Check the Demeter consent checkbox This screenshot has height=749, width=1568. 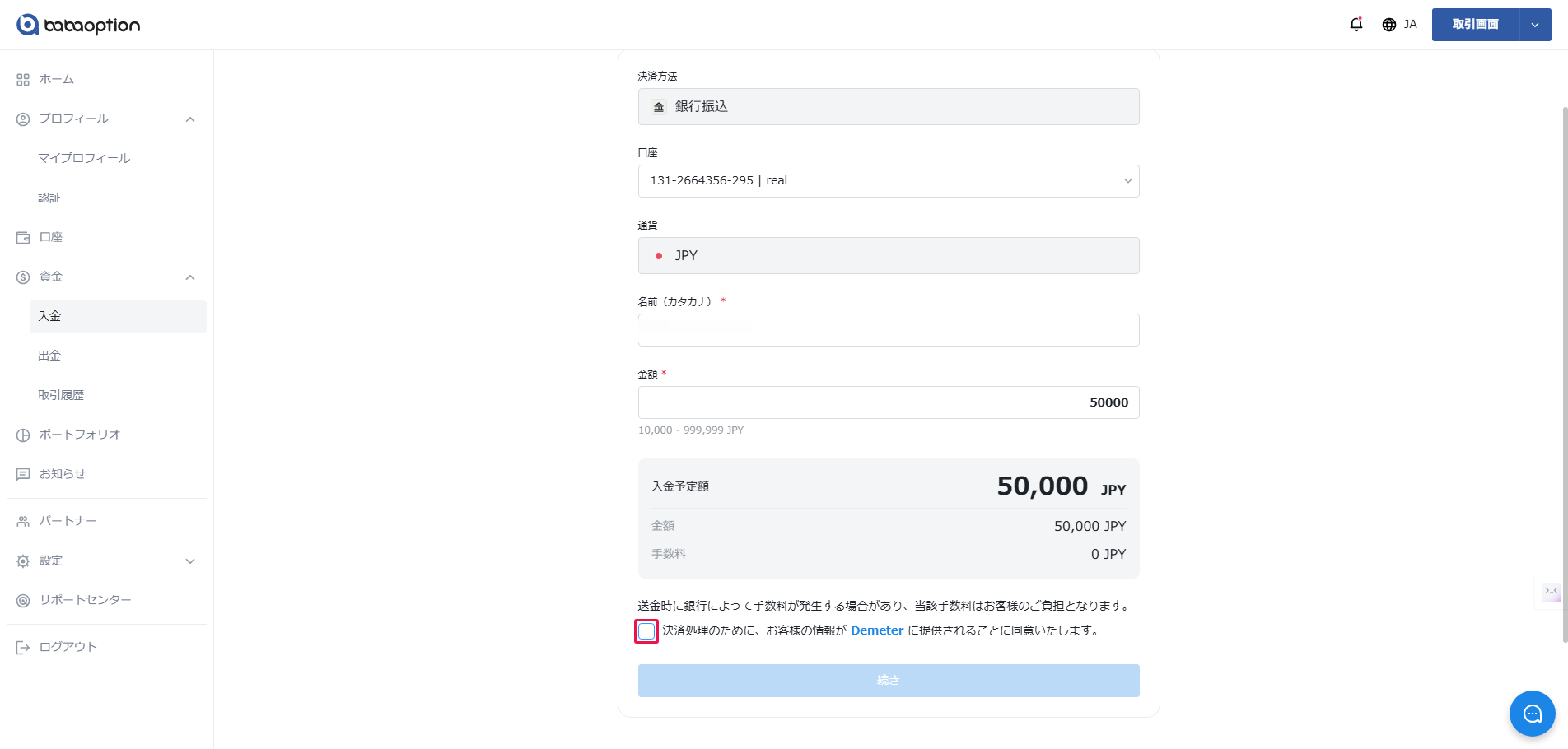646,631
